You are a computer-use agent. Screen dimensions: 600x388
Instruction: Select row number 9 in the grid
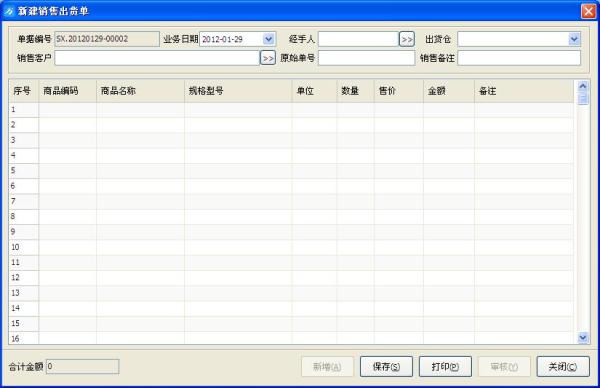pyautogui.click(x=24, y=232)
